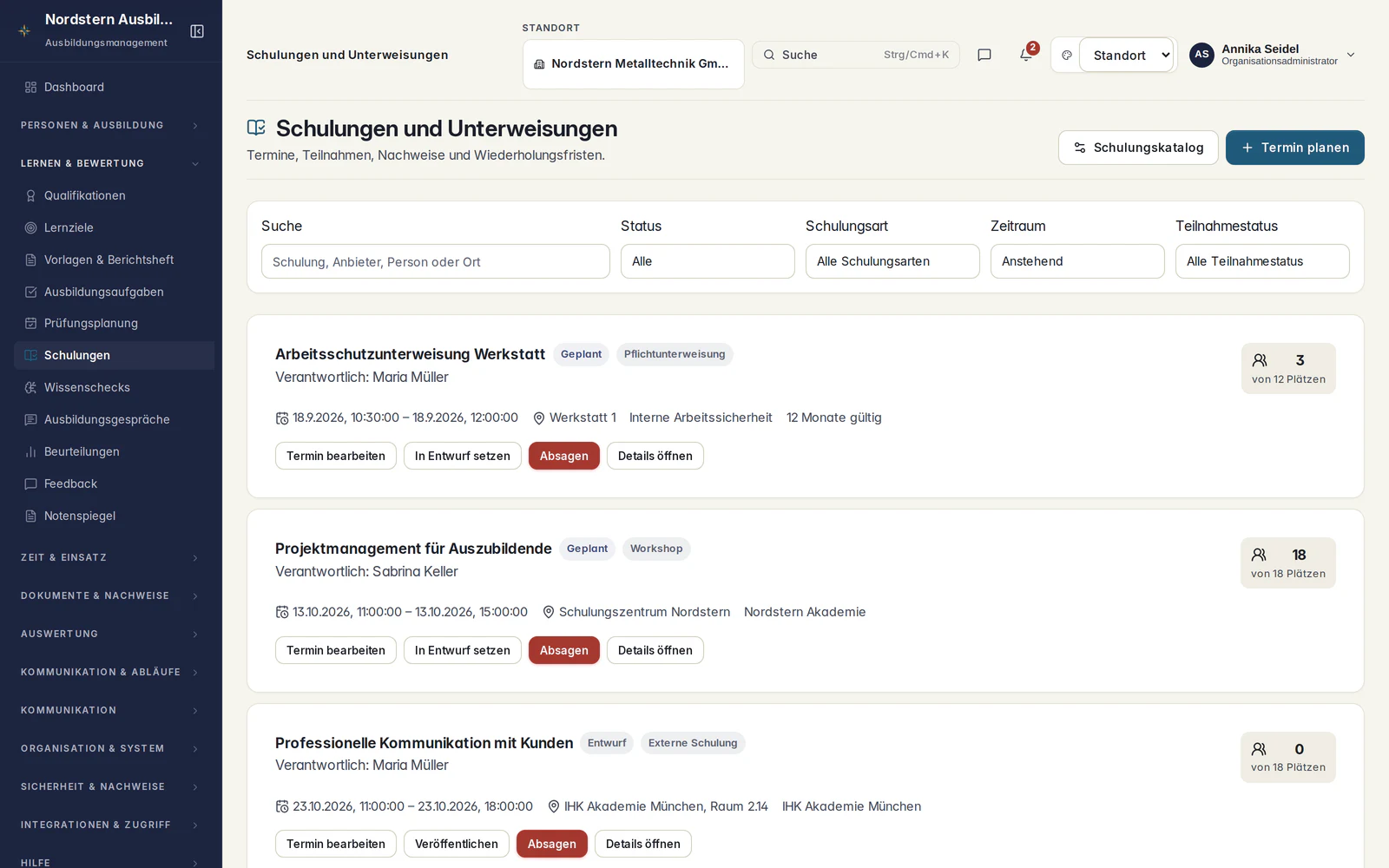
Task: Open details for Arbeitsschutzunterweisung Werkstatt
Action: (655, 456)
